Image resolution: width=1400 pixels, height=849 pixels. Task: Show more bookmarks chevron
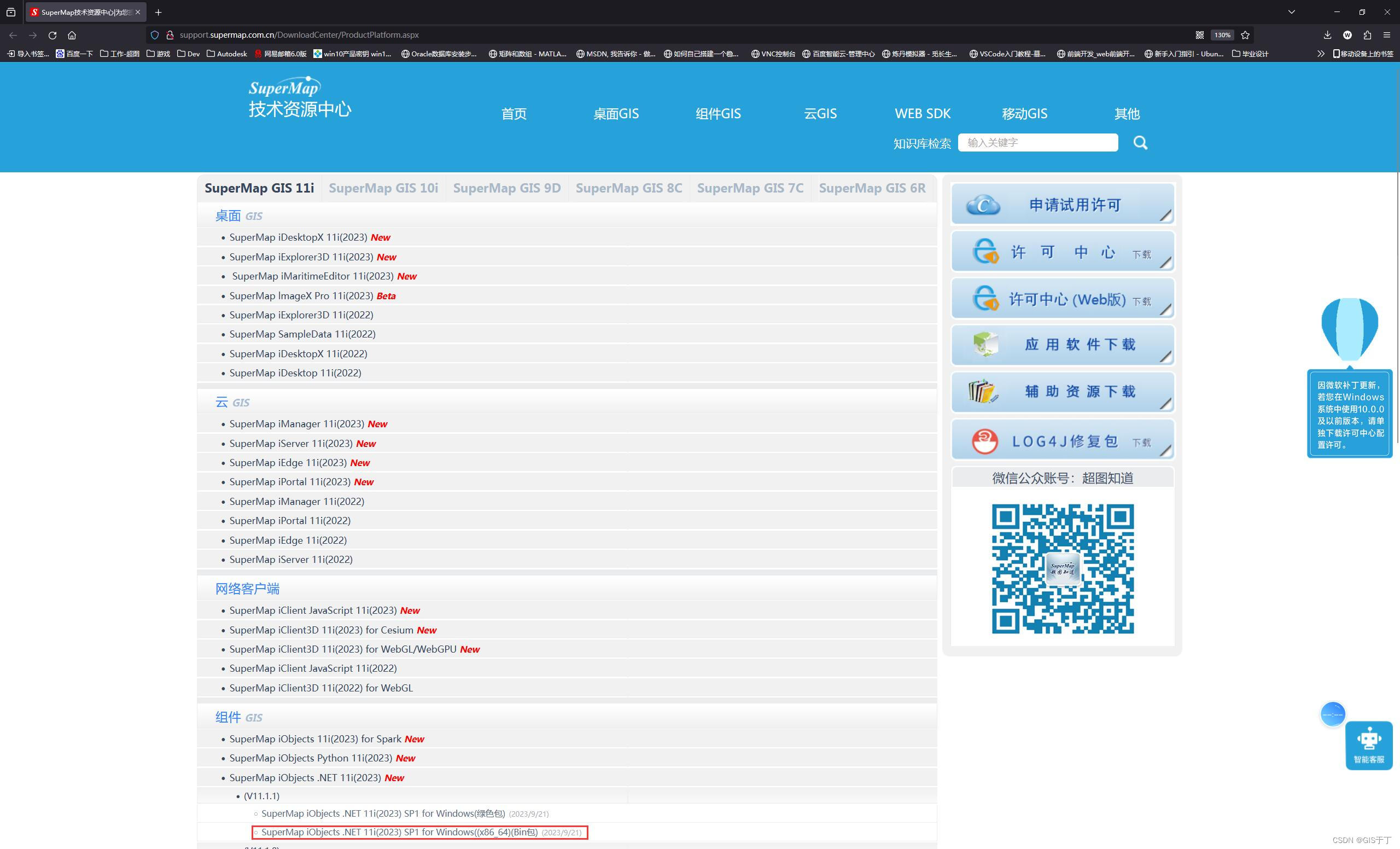coord(1321,54)
